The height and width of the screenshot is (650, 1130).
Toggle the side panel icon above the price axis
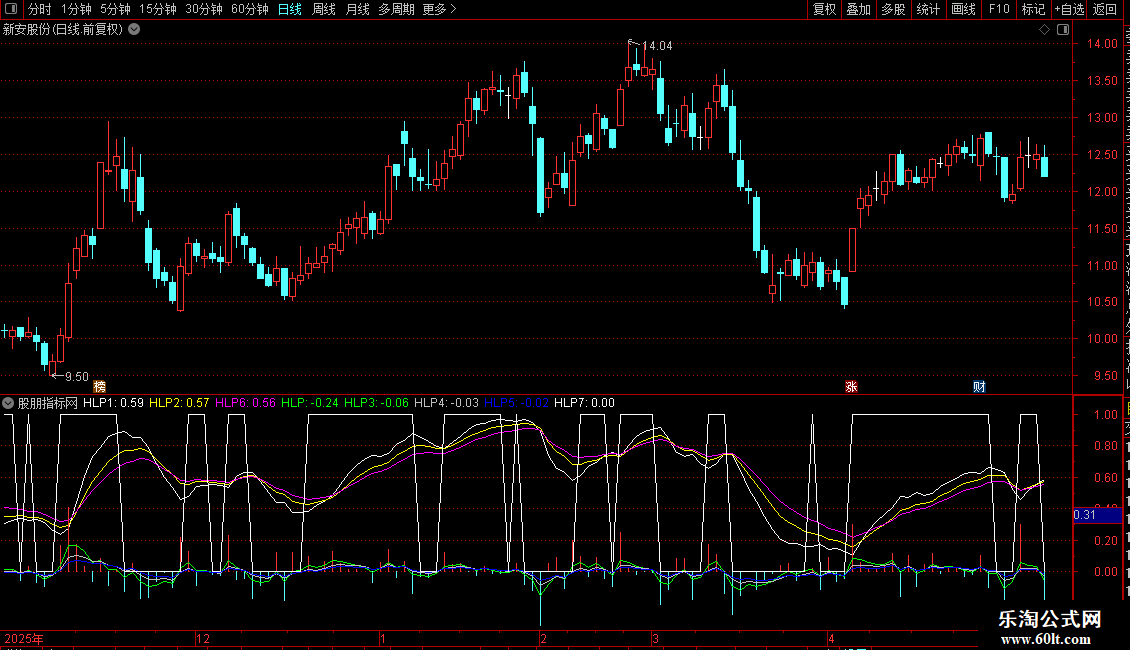pos(1063,30)
